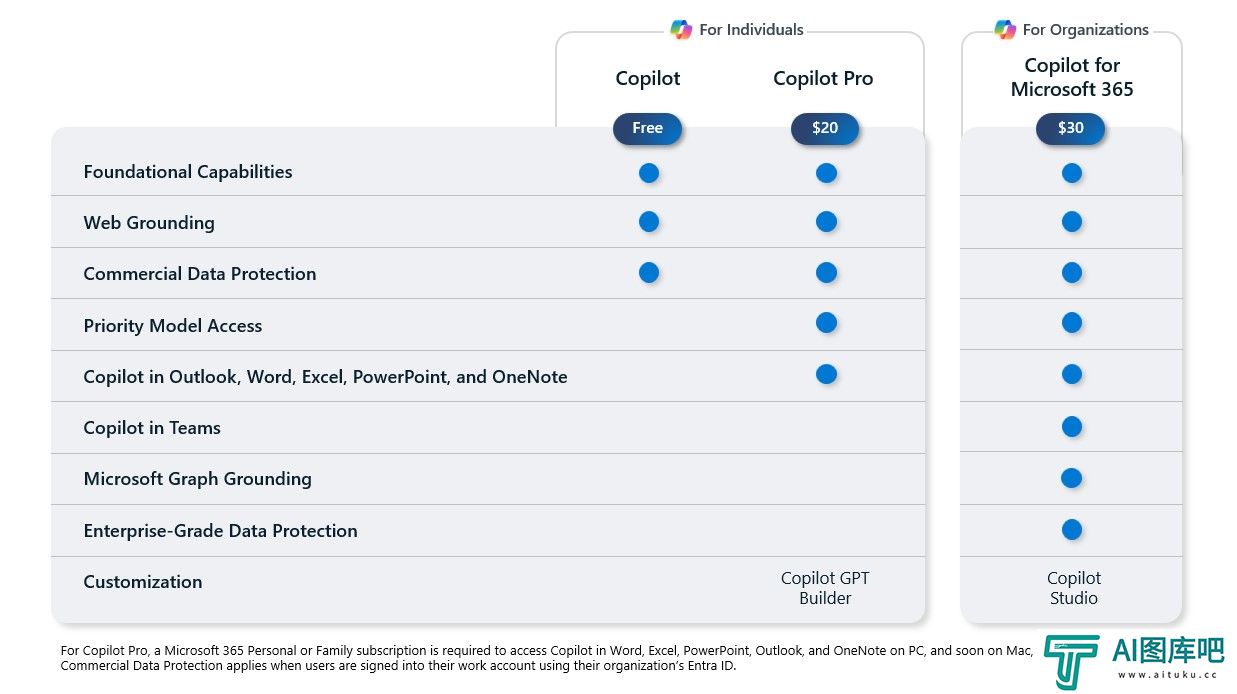Click the $30 Microsoft 365 badge
Viewport: 1237px width, 694px height.
tap(1071, 128)
